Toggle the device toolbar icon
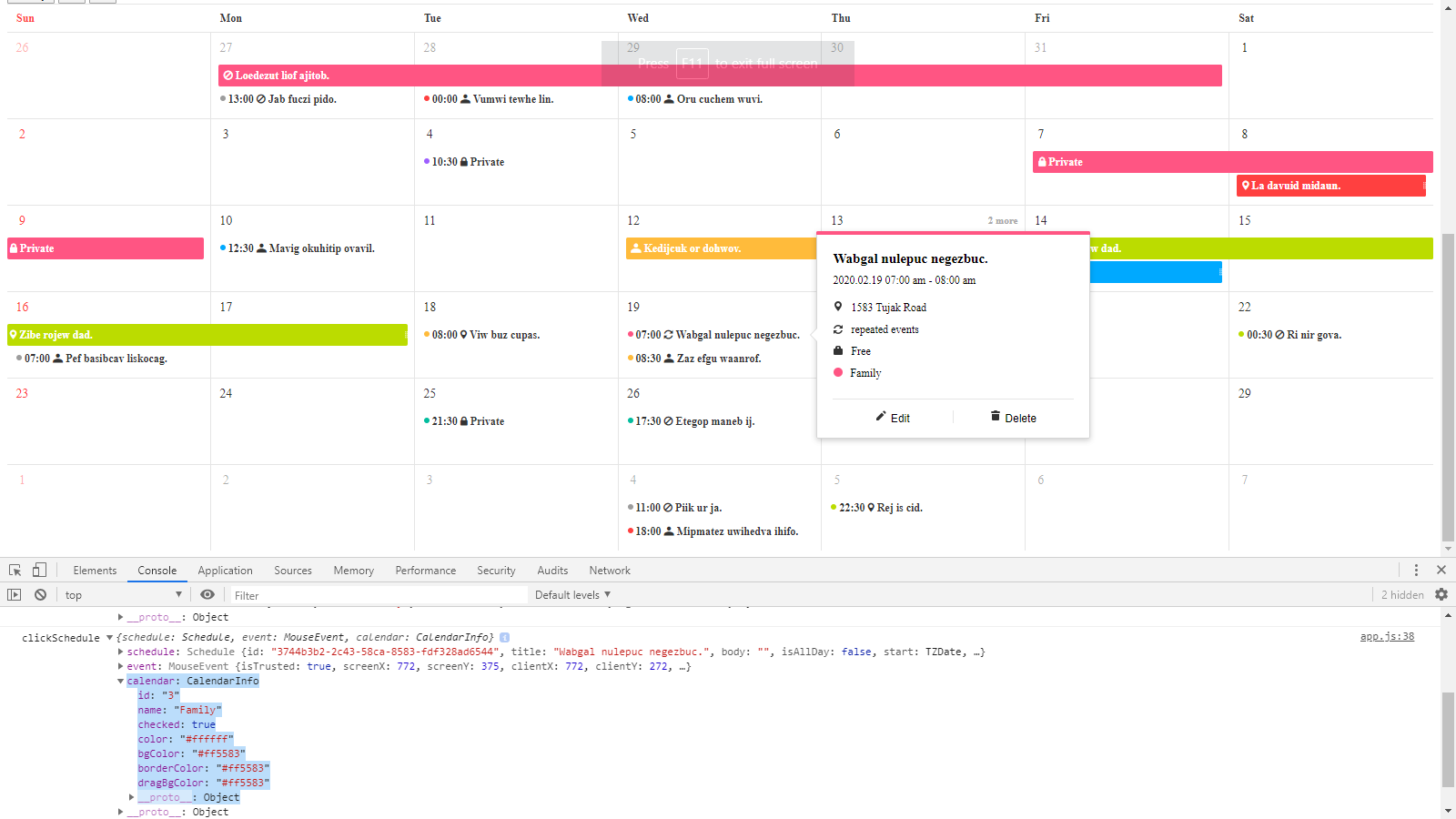 37,570
